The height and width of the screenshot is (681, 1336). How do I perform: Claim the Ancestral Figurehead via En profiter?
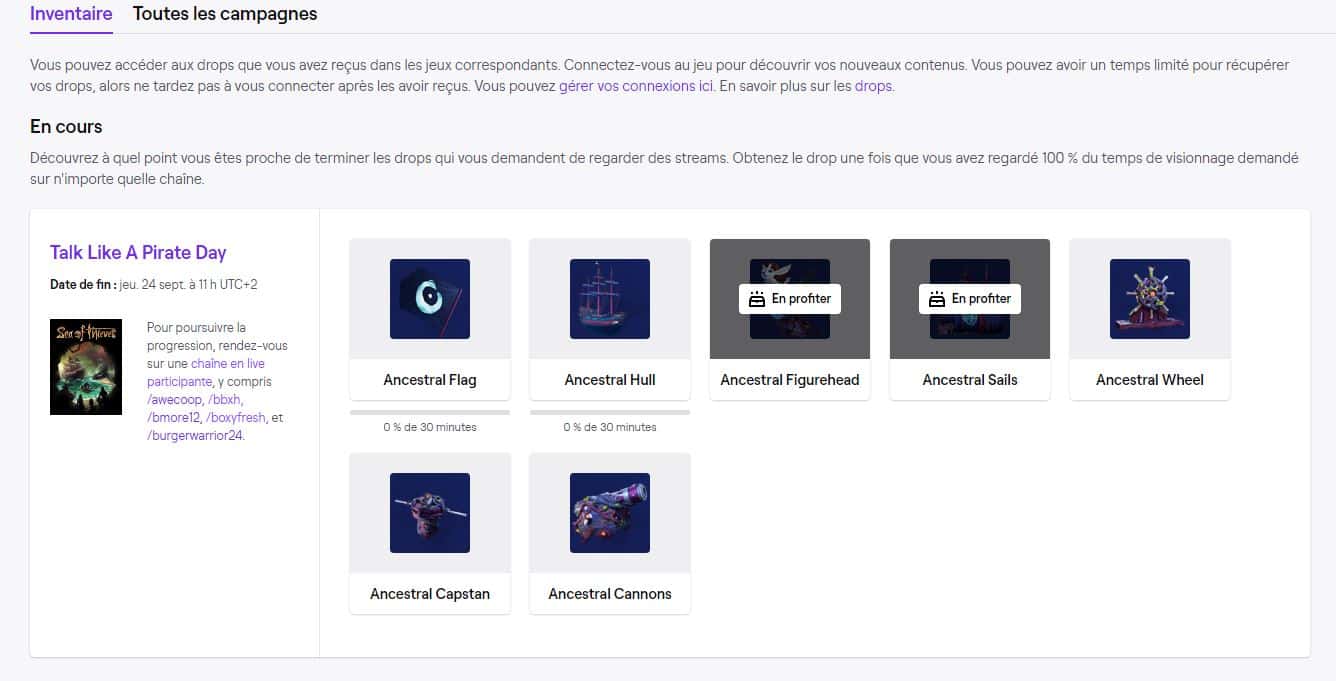(790, 299)
